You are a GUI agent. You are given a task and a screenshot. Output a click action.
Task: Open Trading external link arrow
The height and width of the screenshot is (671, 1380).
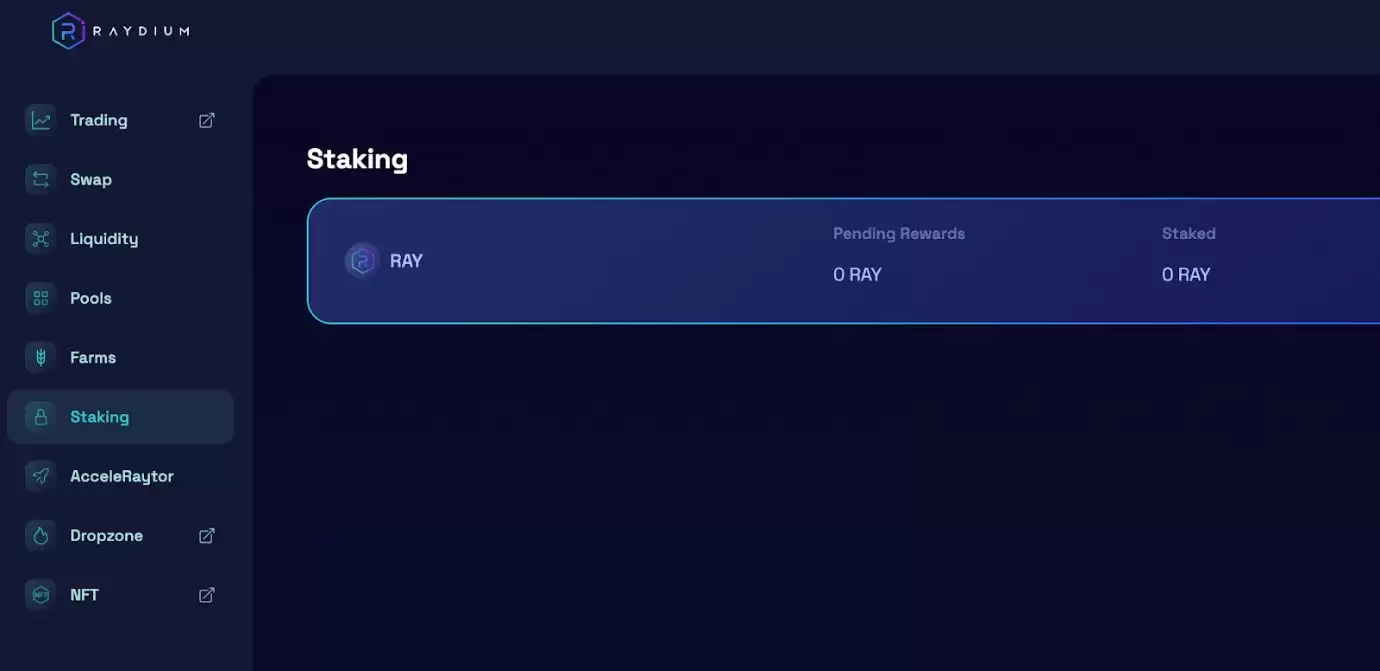point(207,120)
